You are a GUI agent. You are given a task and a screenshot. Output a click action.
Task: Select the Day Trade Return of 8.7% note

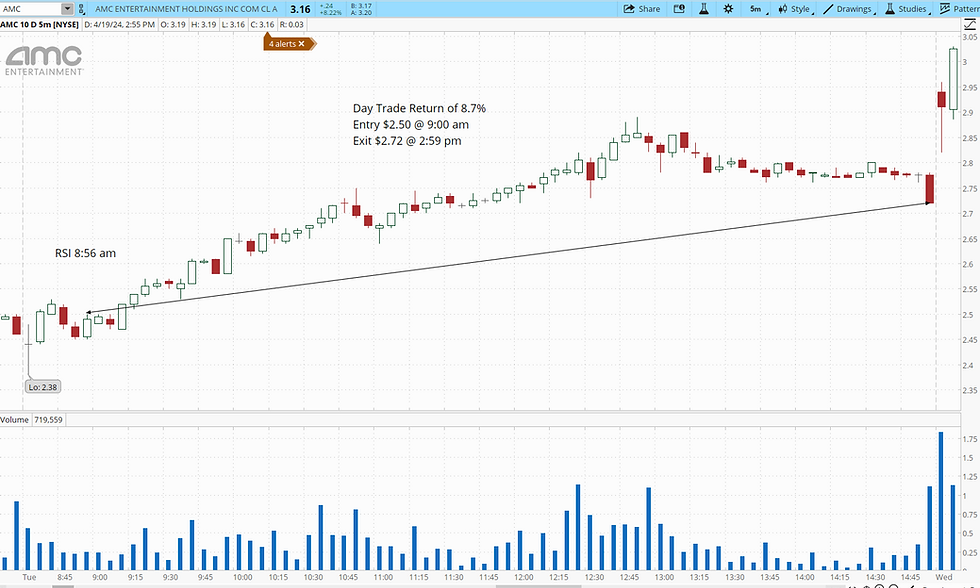[x=419, y=108]
